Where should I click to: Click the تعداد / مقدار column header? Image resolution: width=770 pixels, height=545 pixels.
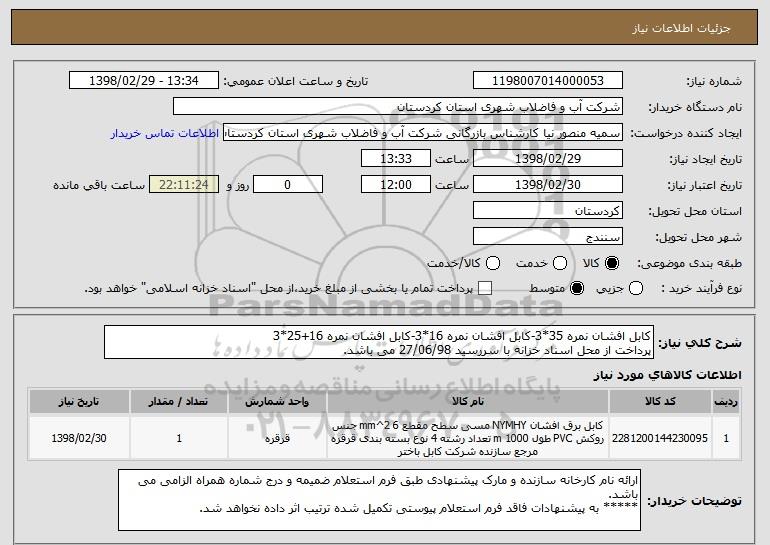click(179, 402)
